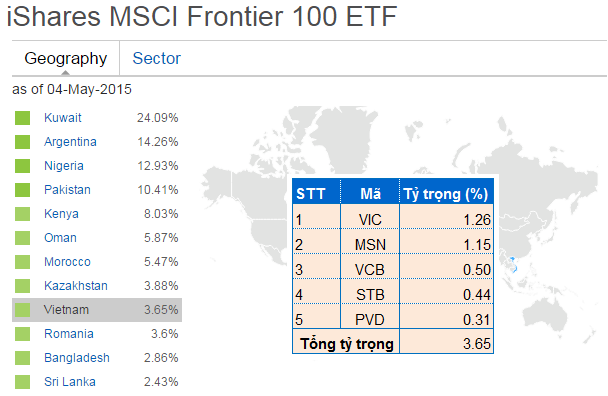Click the green swatch beside Morocco
Image resolution: width=608 pixels, height=396 pixels.
coord(22,262)
